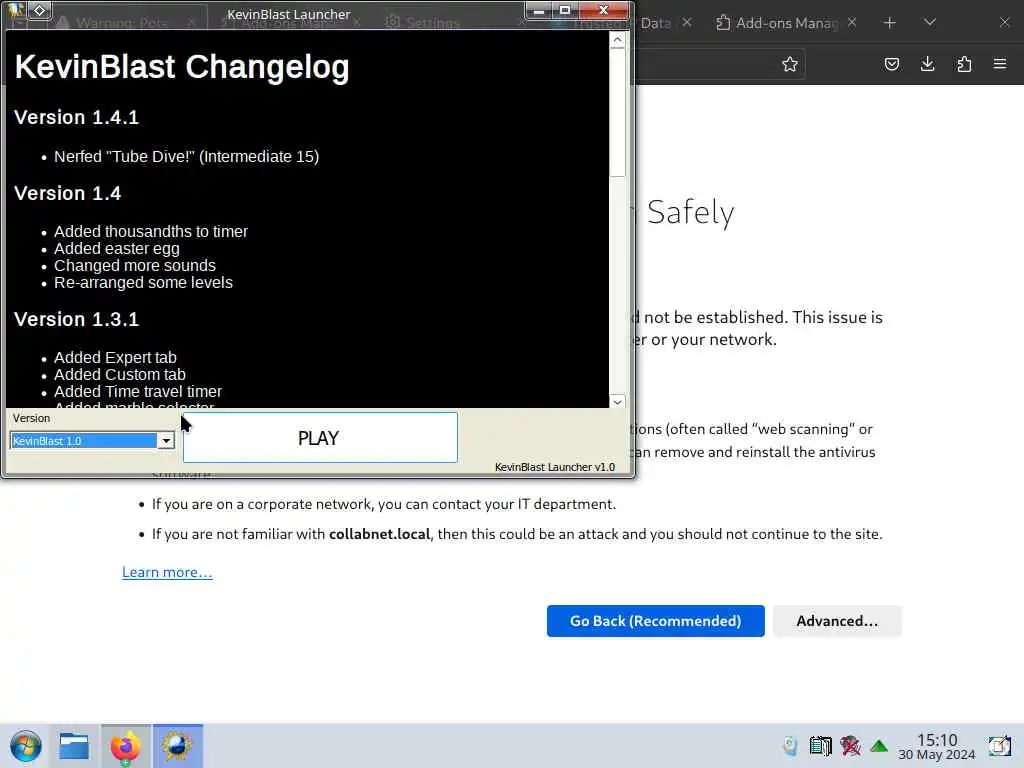Click the 'Version 1.4' changelog heading
Image resolution: width=1024 pixels, height=768 pixels.
click(x=67, y=193)
